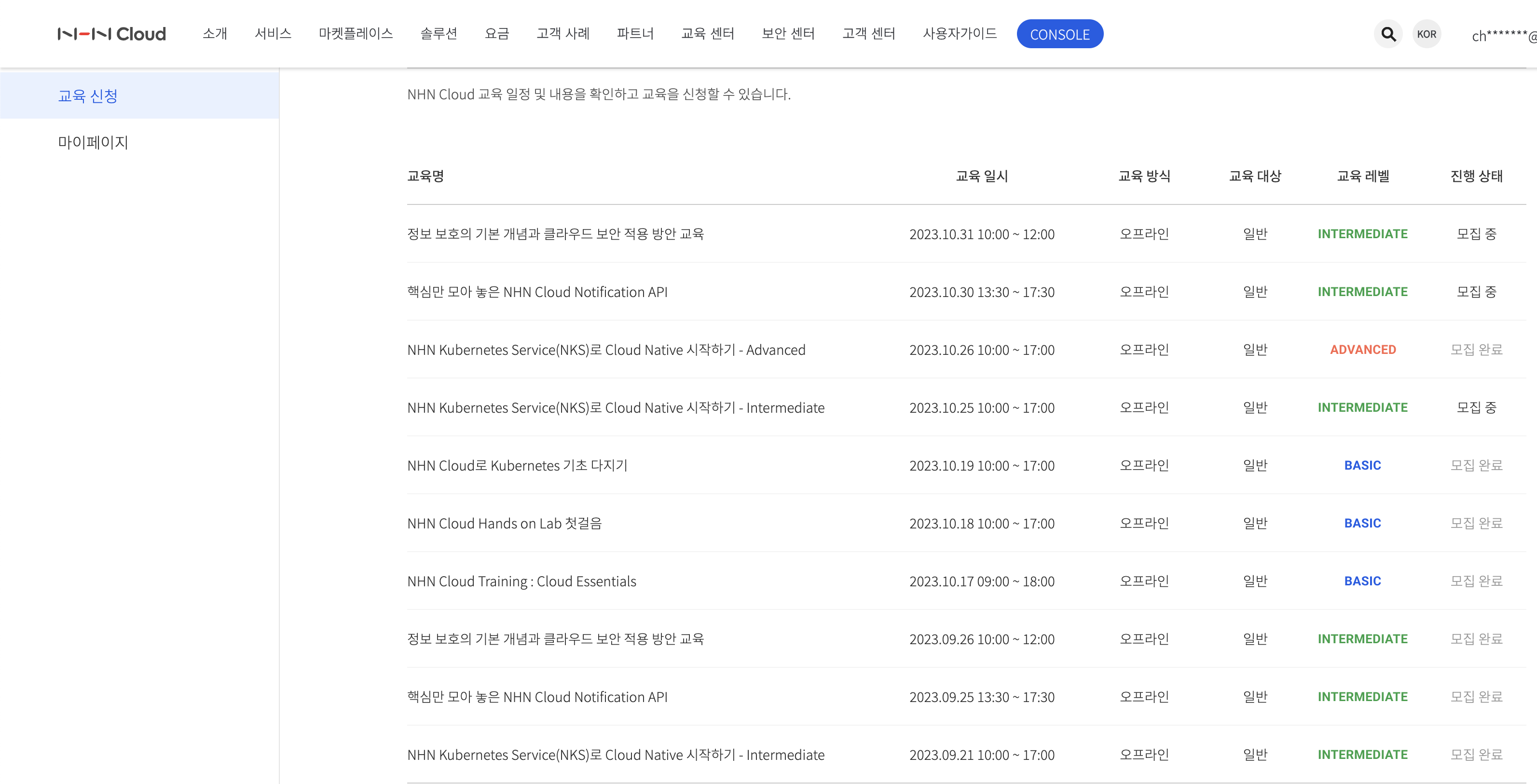Open NHN Cloud로 Kubernetes 기초 다지기
Viewport: 1537px width, 784px height.
517,465
